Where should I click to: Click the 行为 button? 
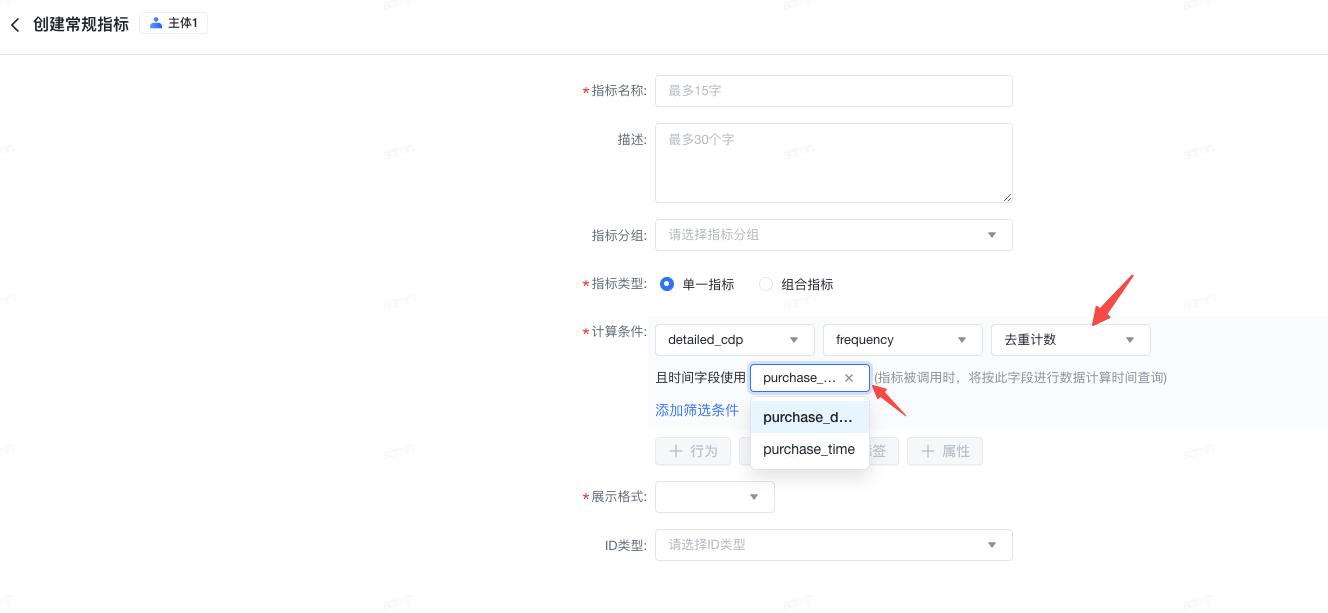click(x=693, y=451)
